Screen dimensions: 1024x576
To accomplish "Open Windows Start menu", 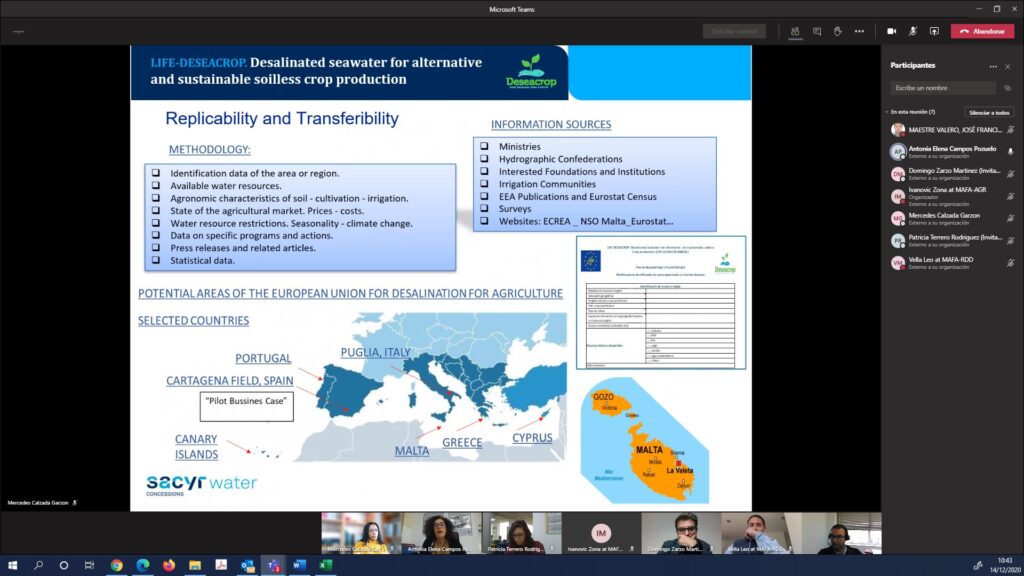I will click(12, 565).
